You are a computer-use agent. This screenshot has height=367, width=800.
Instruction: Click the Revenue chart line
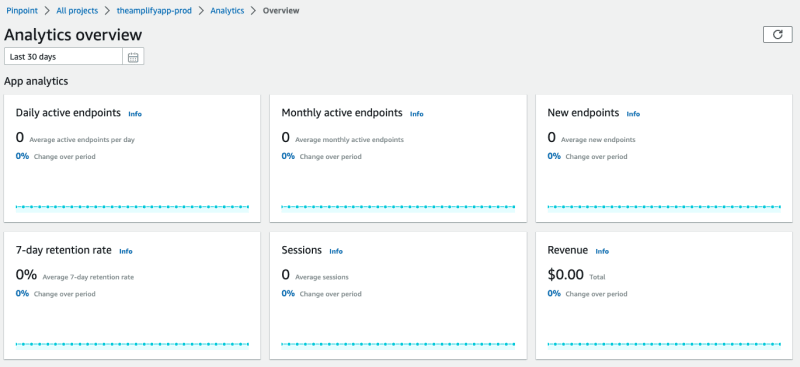(x=664, y=344)
